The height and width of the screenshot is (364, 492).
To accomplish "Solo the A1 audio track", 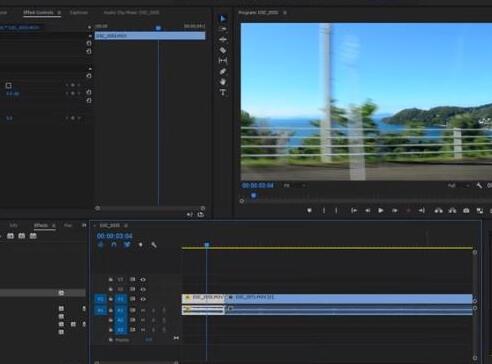I will click(153, 310).
